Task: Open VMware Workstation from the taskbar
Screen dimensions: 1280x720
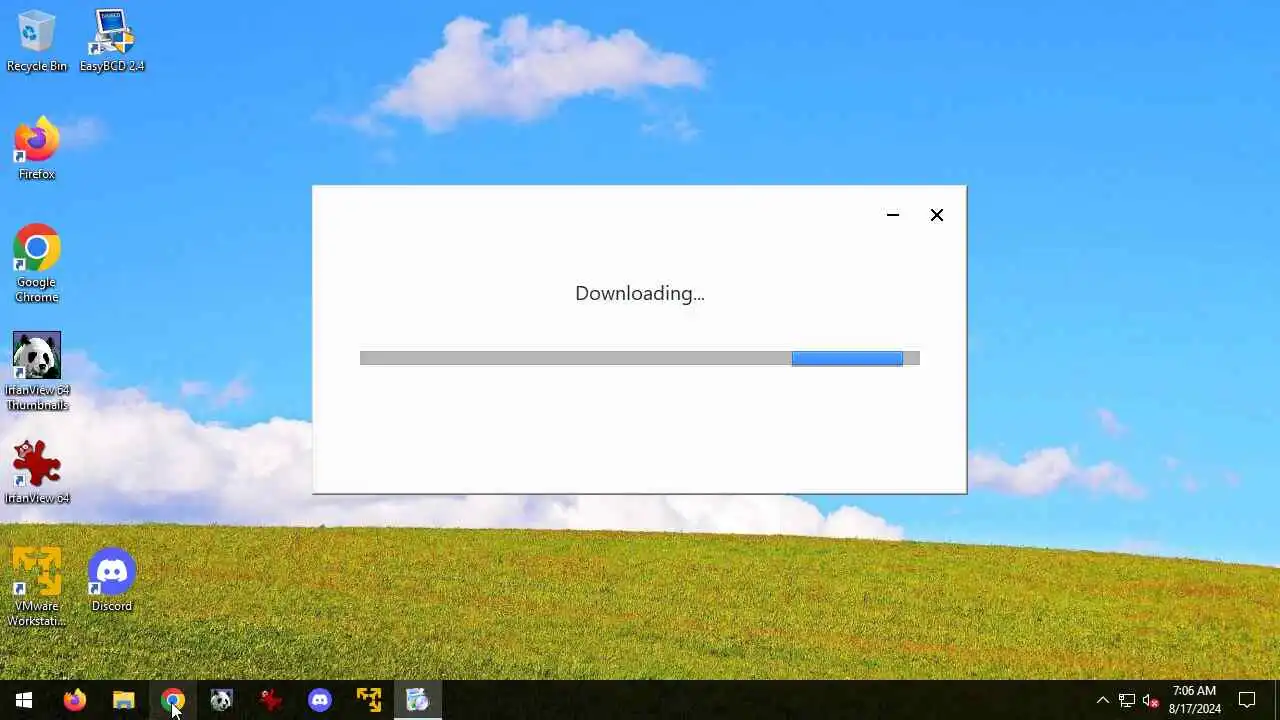Action: tap(368, 700)
